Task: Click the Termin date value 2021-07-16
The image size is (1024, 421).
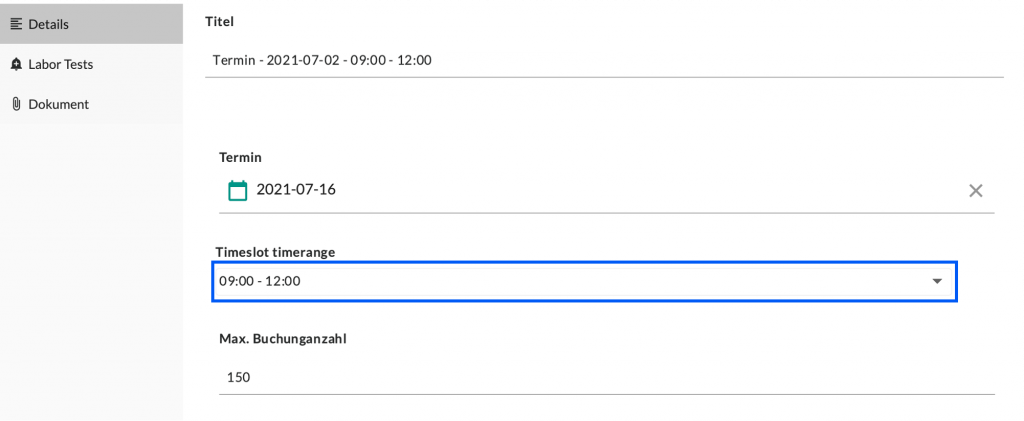Action: coord(296,190)
